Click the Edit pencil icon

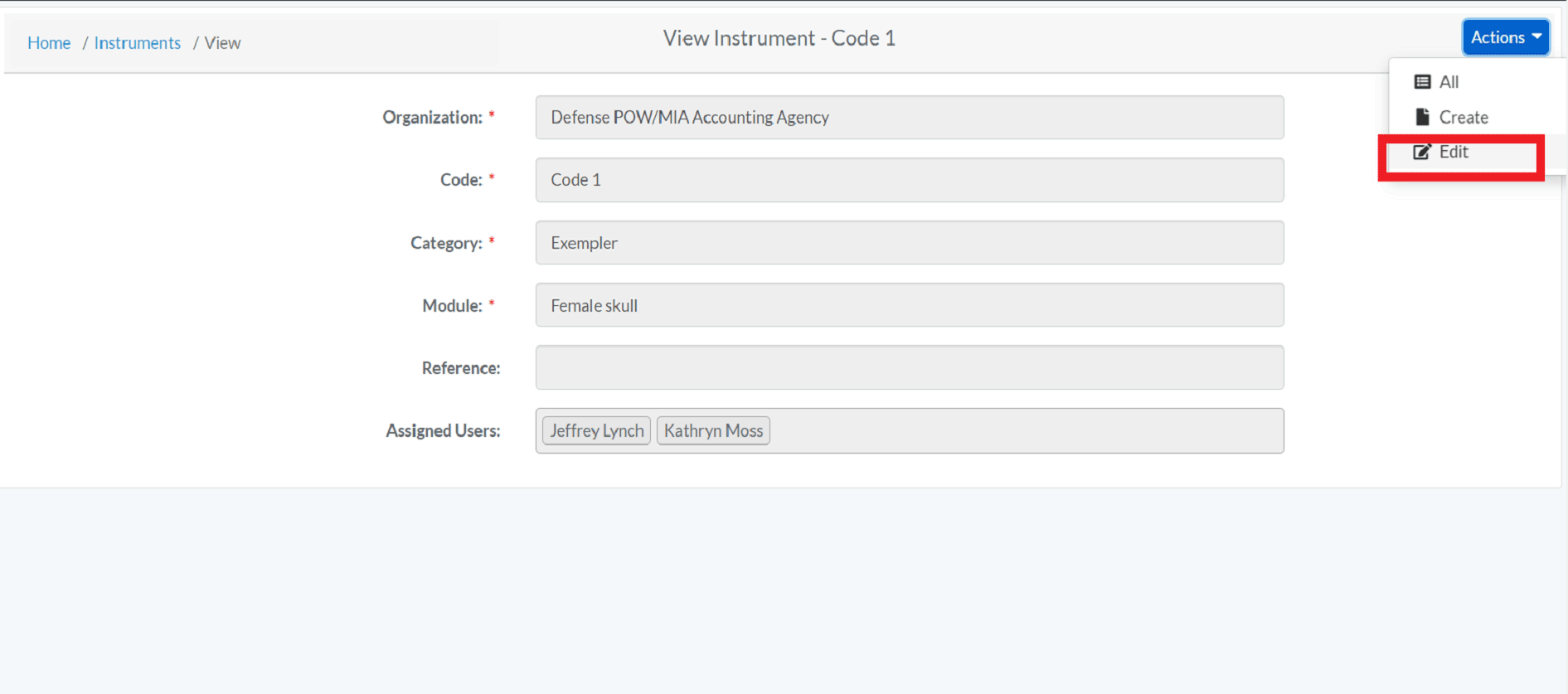1422,152
